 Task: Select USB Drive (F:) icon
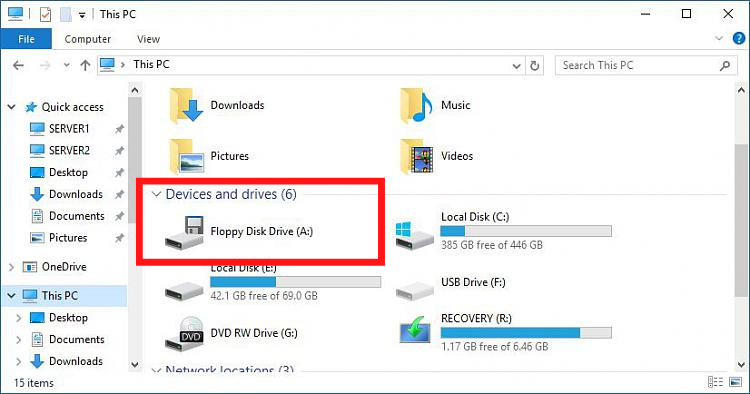414,290
